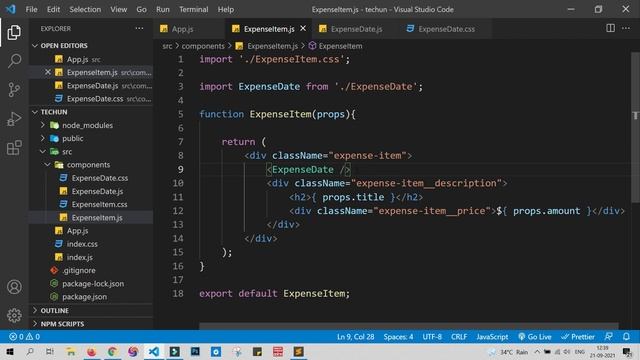The width and height of the screenshot is (640, 360).
Task: Open the Run menu
Action: [x=162, y=9]
